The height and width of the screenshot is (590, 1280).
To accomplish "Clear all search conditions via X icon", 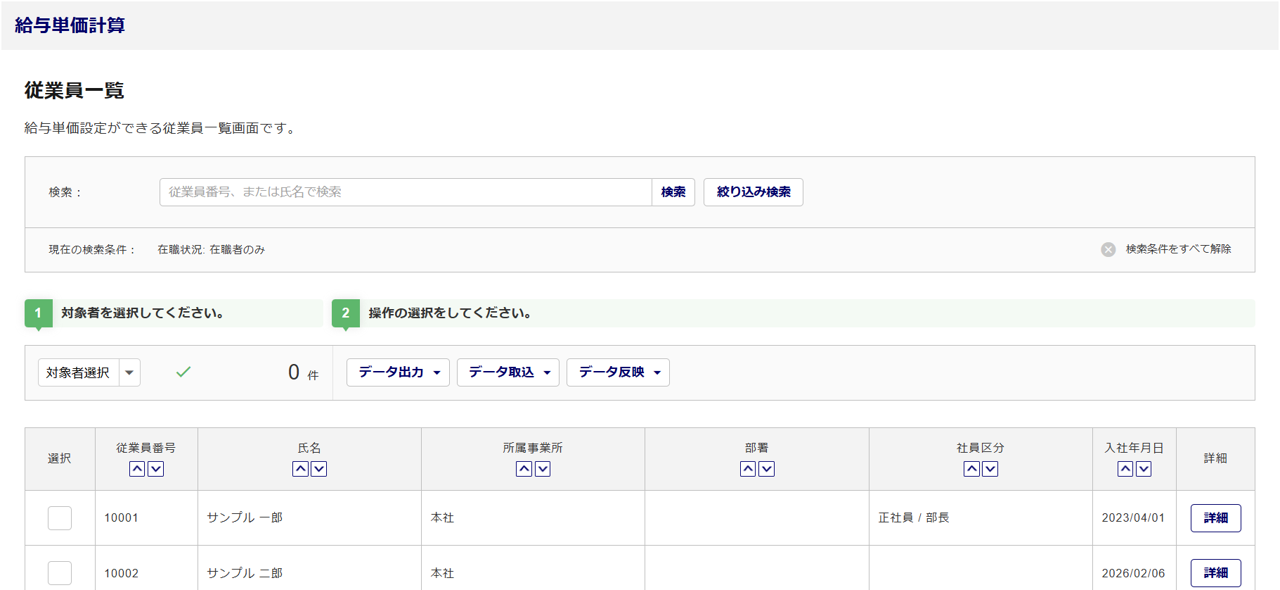I will [x=1108, y=250].
